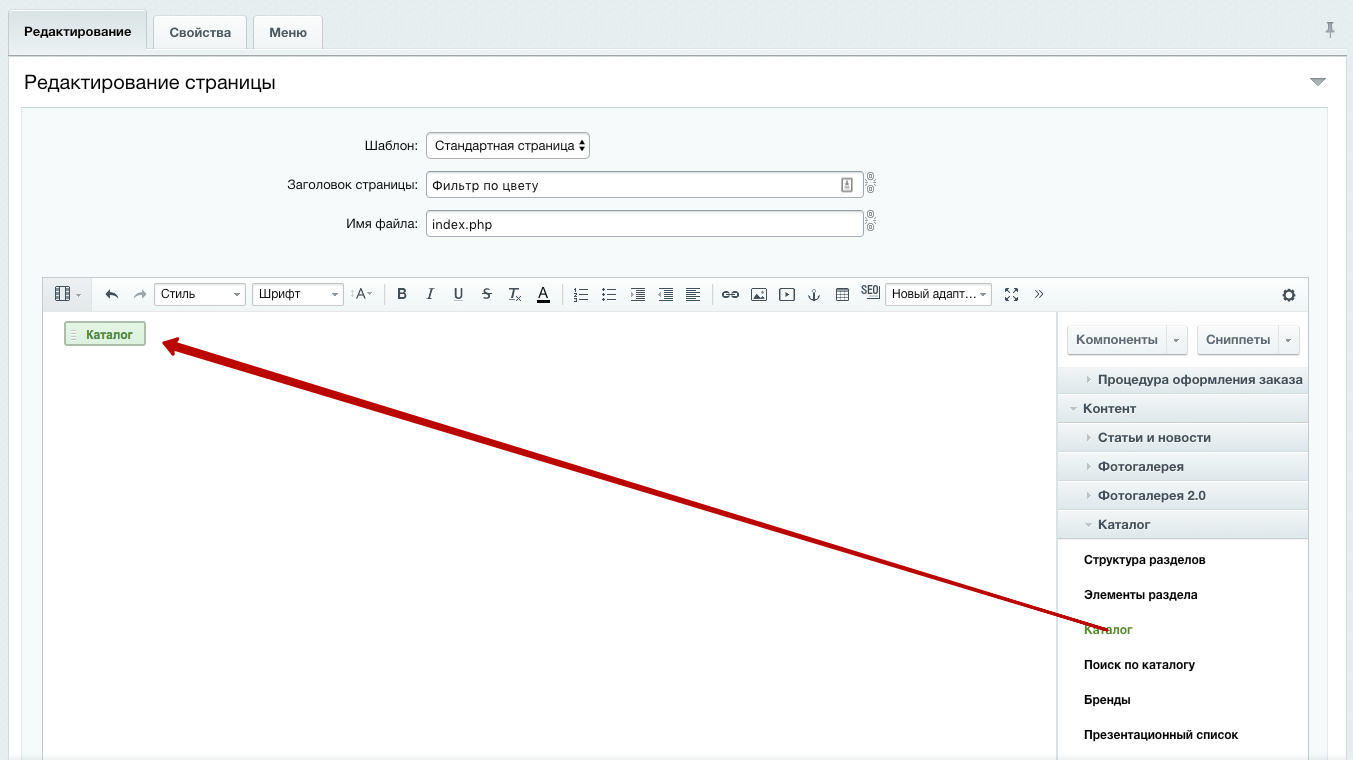The image size is (1353, 760).
Task: Switch to the Редактирование tab
Action: pyautogui.click(x=78, y=31)
